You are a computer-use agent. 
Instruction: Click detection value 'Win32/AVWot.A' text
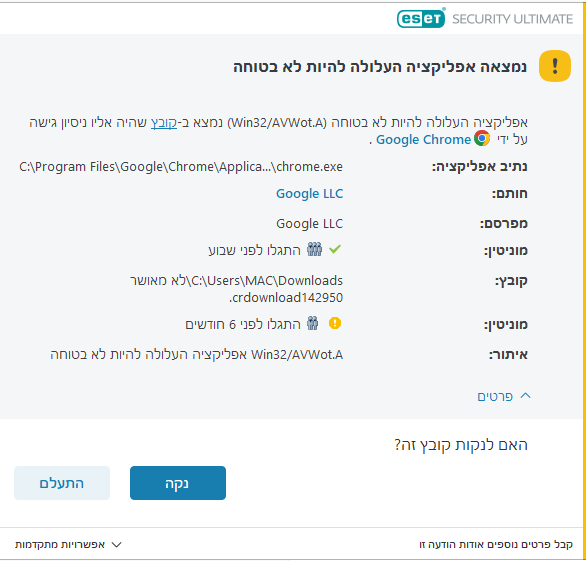(297, 355)
